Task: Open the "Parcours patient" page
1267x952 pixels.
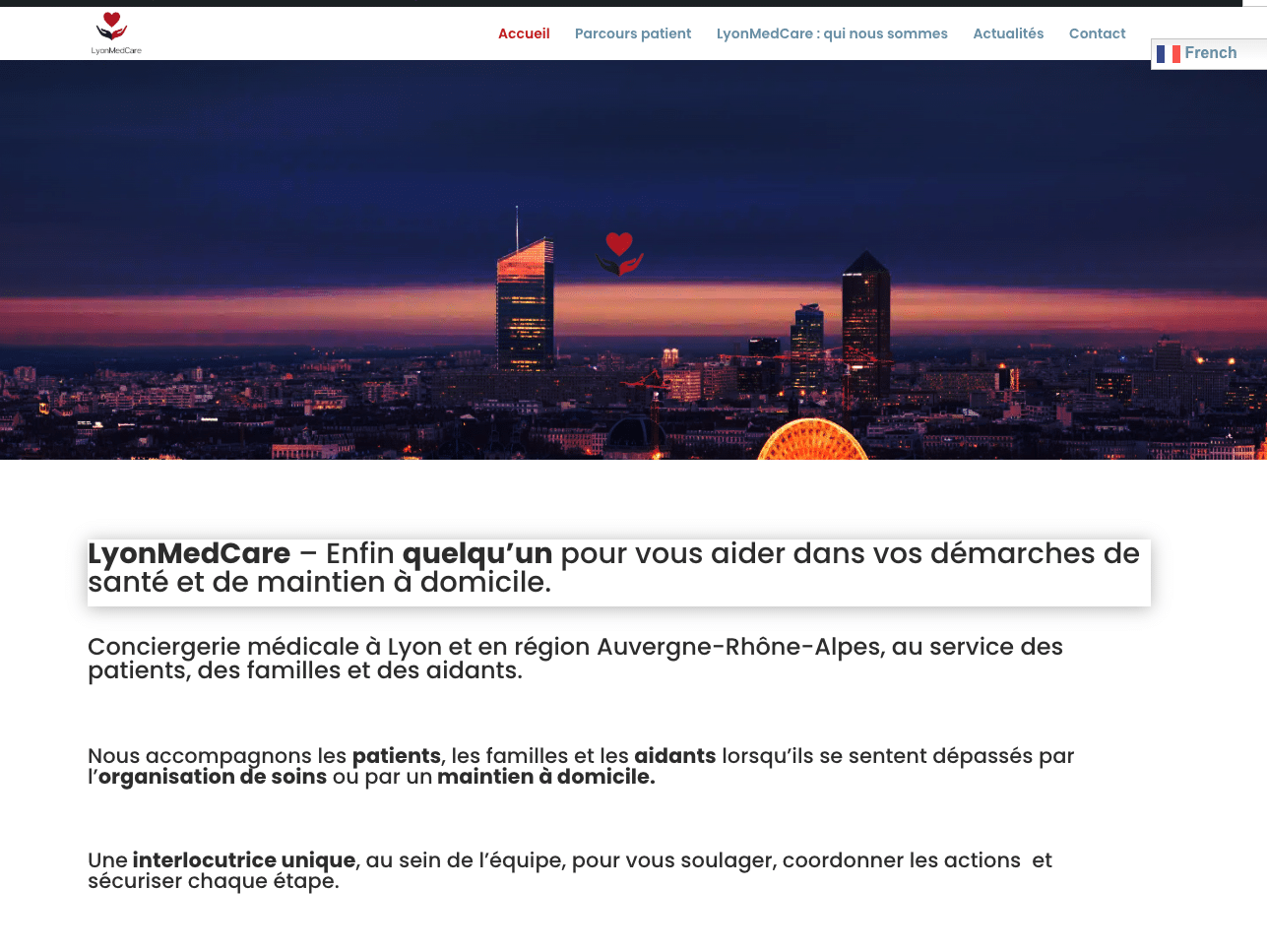Action: pyautogui.click(x=633, y=32)
